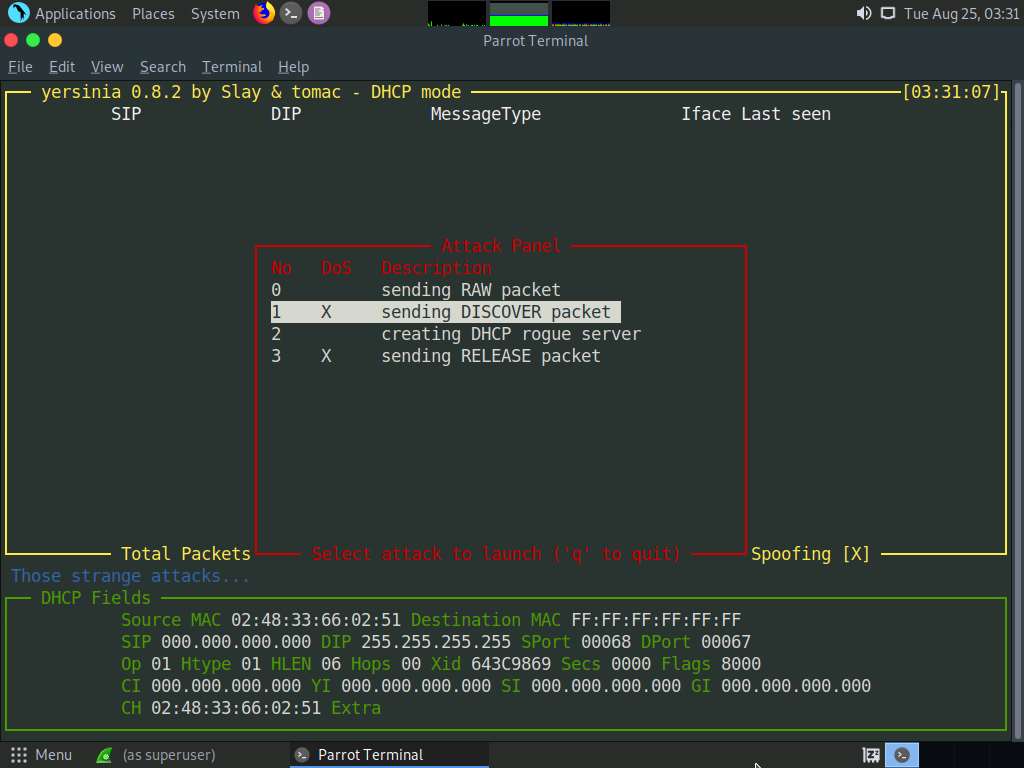Open the Places menu
The image size is (1024, 768).
coord(153,14)
